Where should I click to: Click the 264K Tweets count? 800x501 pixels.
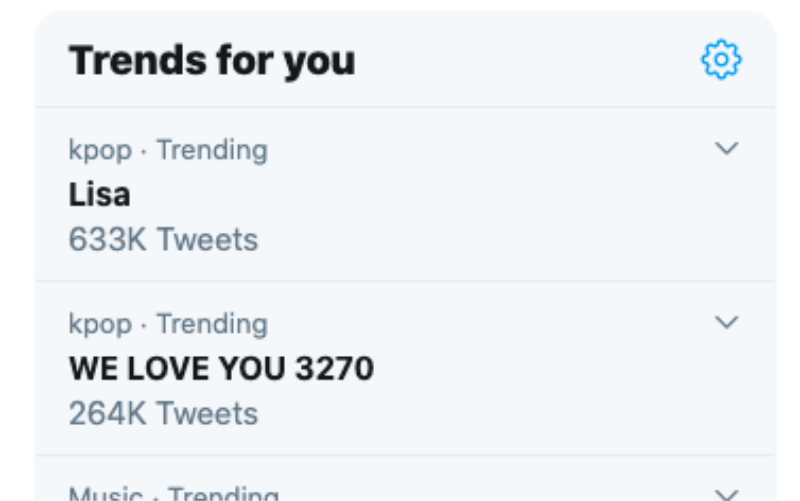point(163,413)
